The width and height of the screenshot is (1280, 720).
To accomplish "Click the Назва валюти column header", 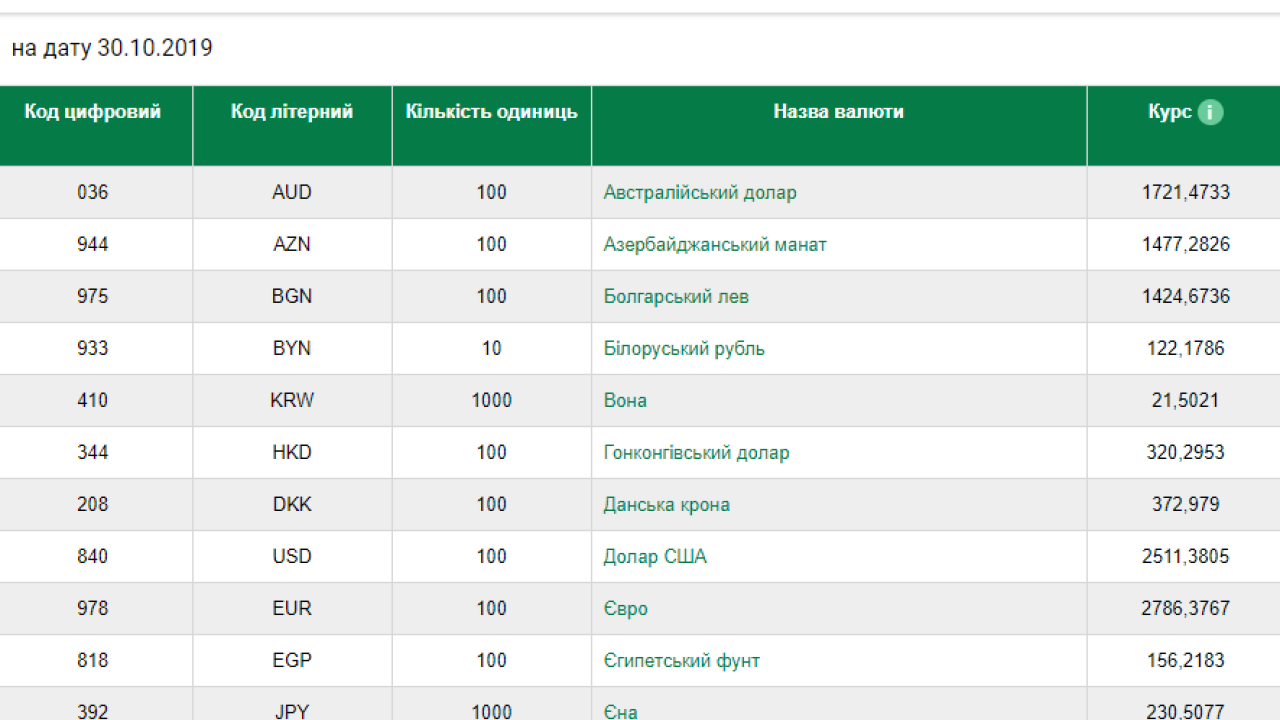I will 838,112.
